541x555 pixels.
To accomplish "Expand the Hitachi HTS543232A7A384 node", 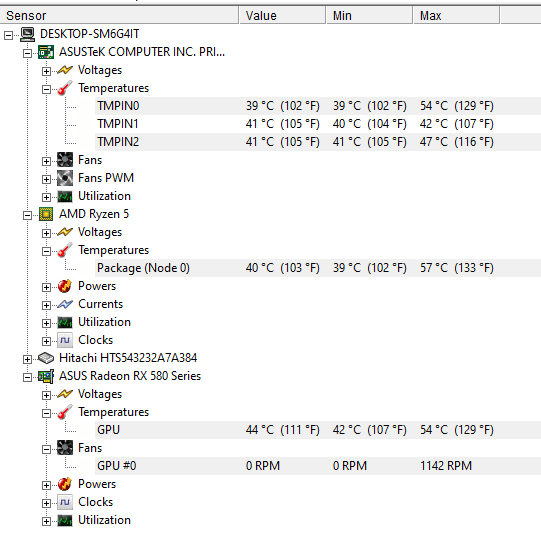I will click(x=27, y=359).
